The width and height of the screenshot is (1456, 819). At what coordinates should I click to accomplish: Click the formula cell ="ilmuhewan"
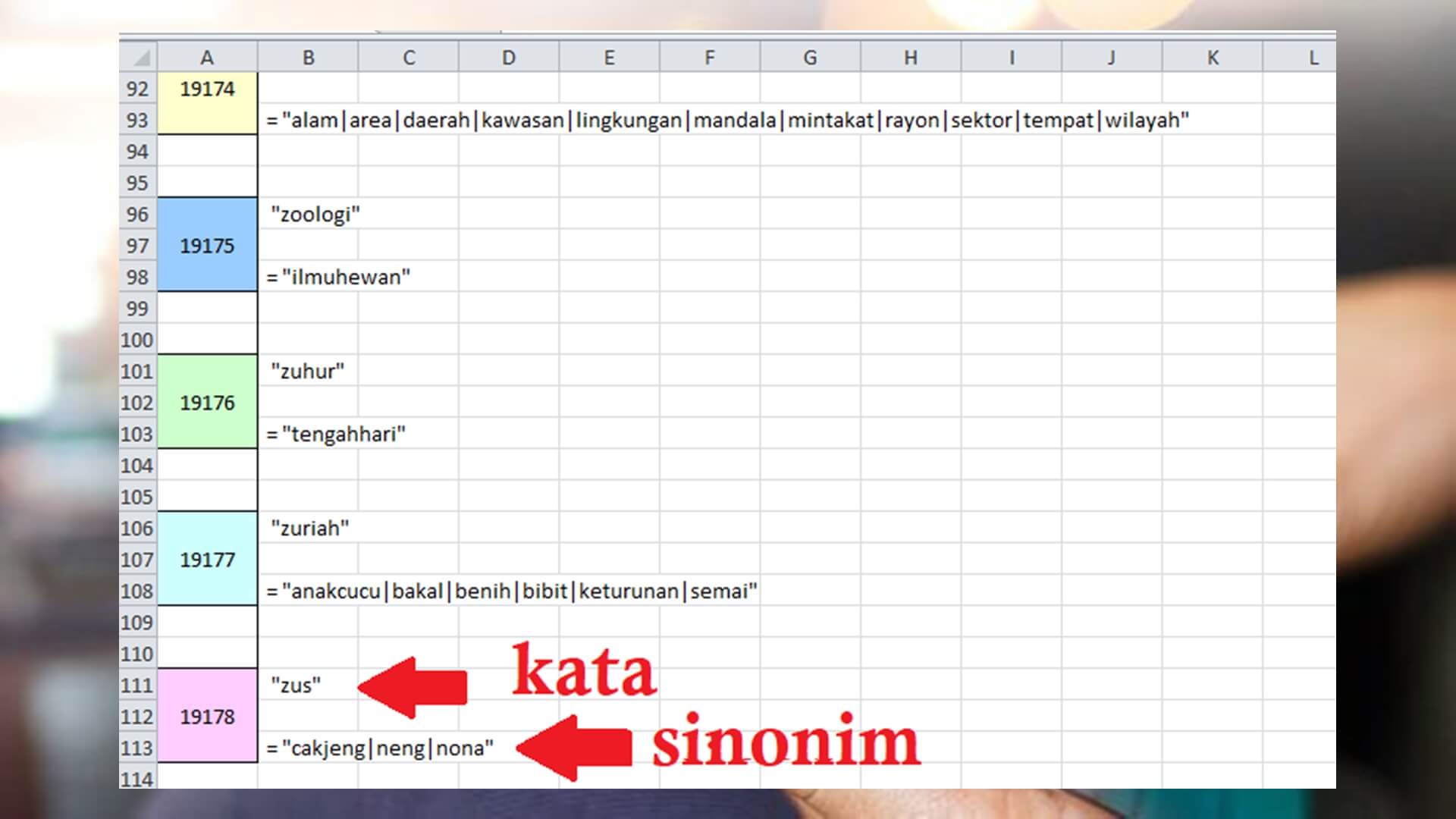[308, 277]
